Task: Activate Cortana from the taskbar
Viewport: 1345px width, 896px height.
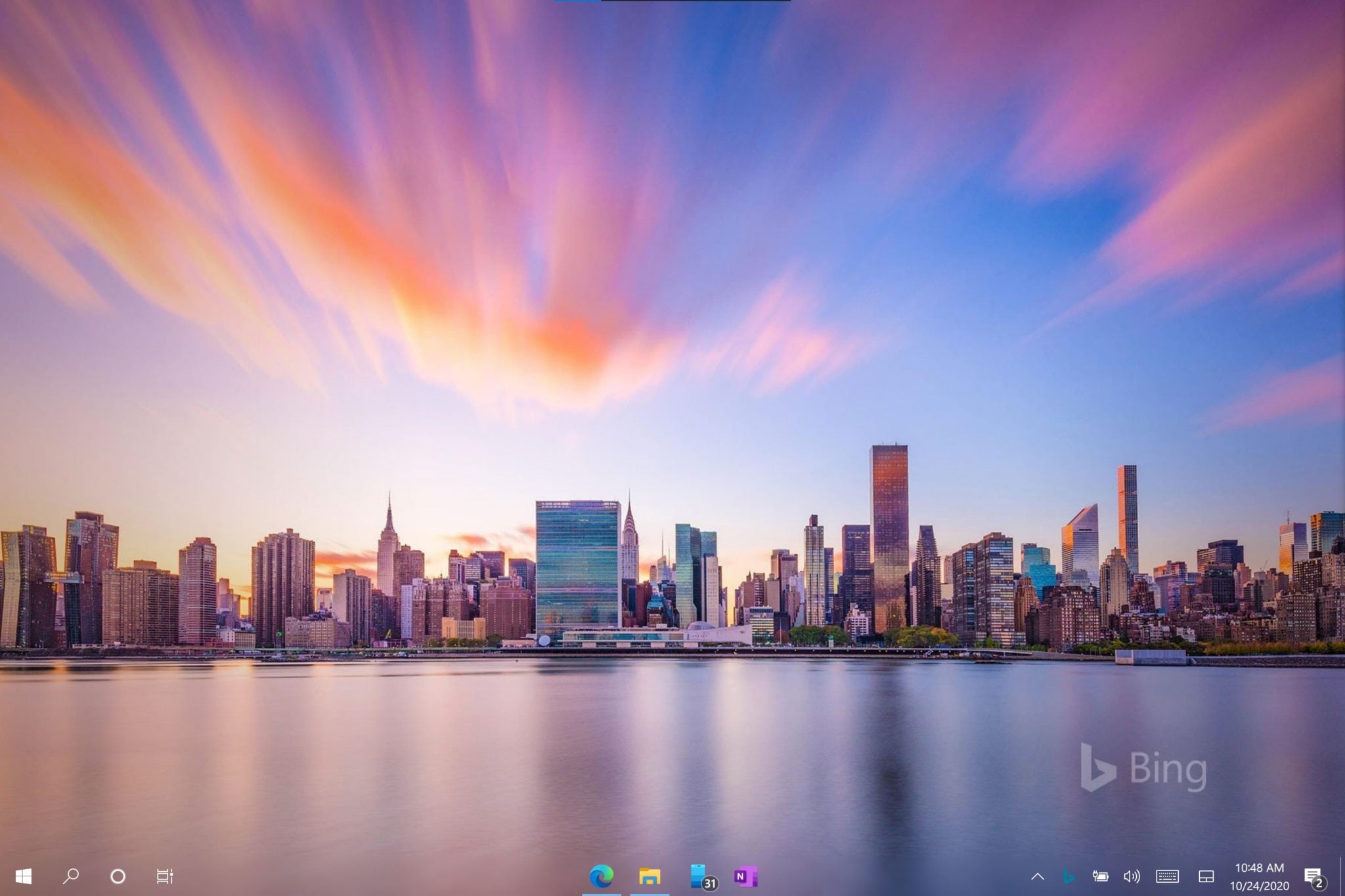Action: 118,876
